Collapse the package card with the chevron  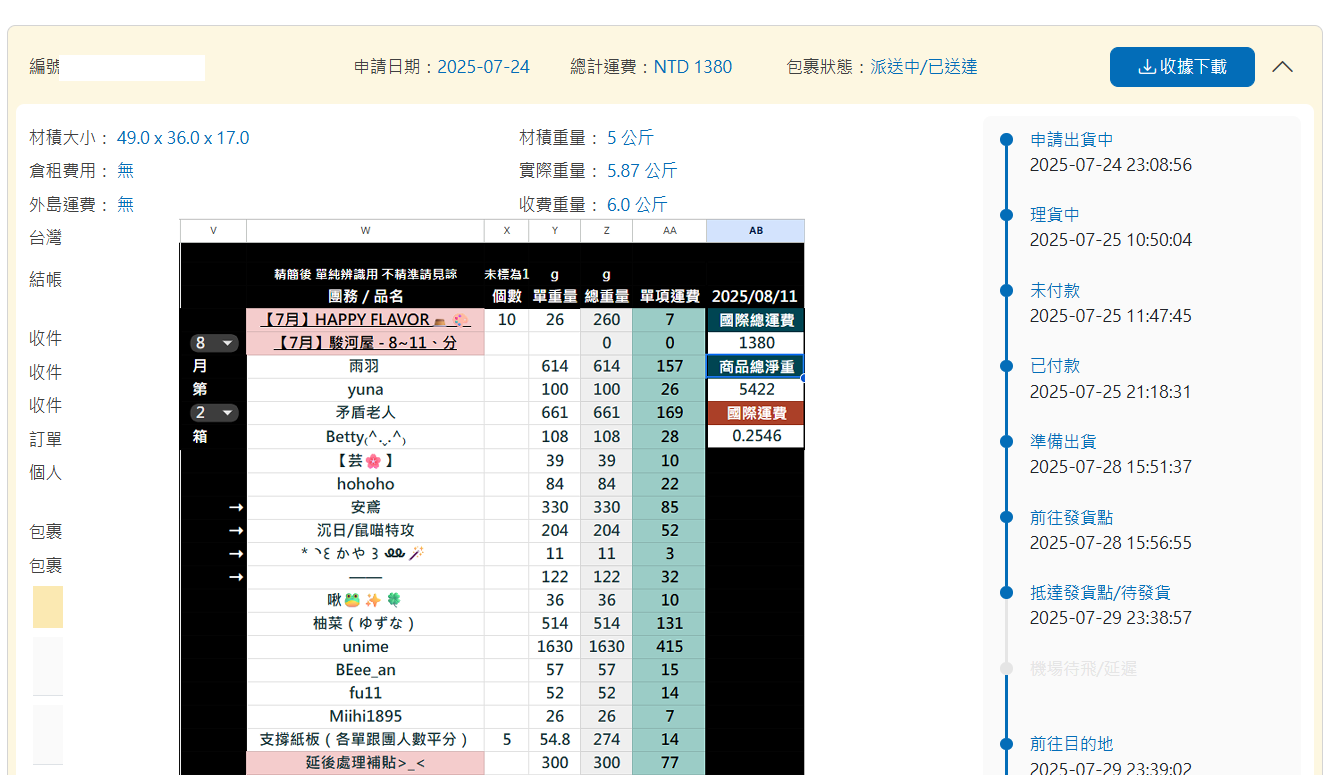[1282, 67]
